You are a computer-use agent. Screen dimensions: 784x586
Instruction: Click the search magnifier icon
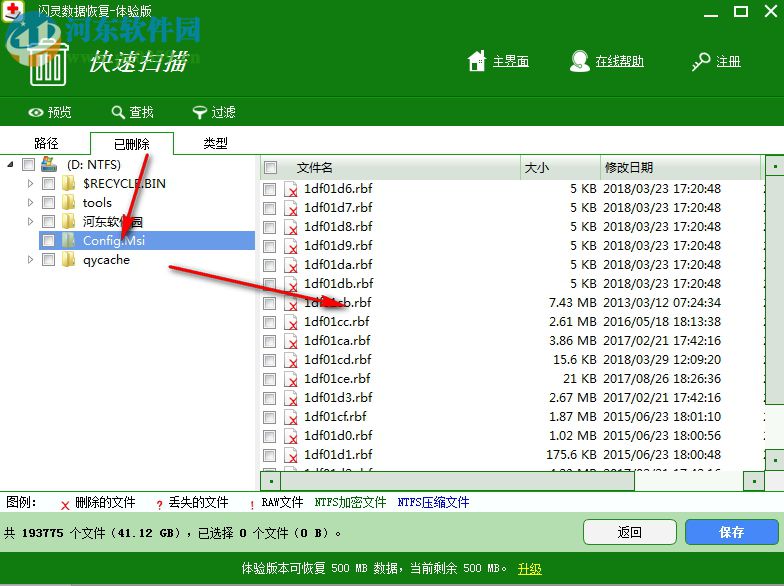pos(118,112)
